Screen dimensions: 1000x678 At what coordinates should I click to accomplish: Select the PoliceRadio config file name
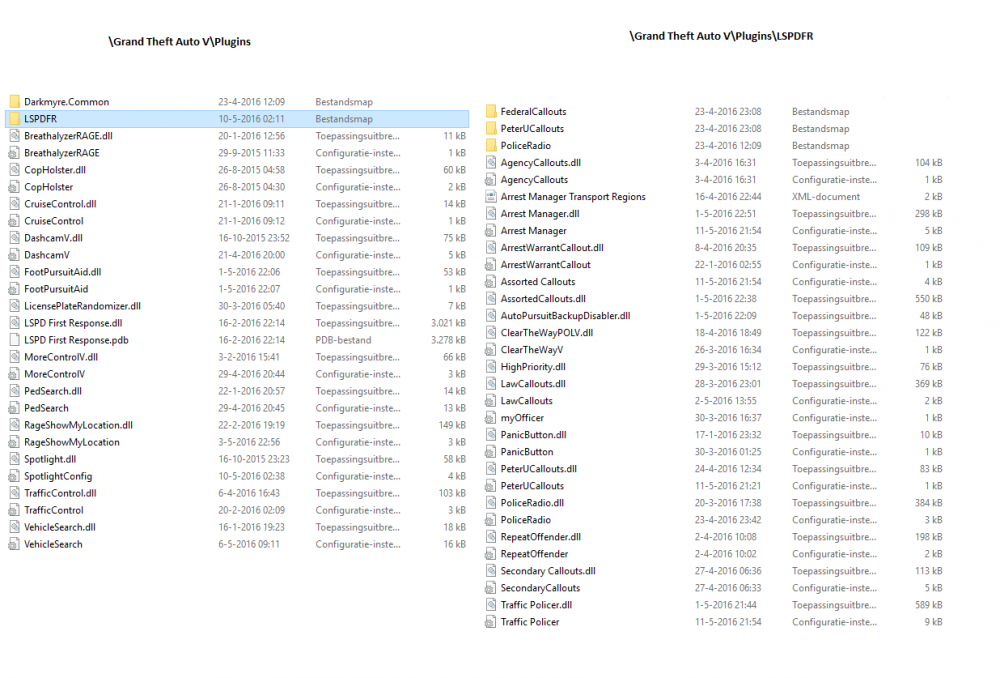tap(526, 520)
